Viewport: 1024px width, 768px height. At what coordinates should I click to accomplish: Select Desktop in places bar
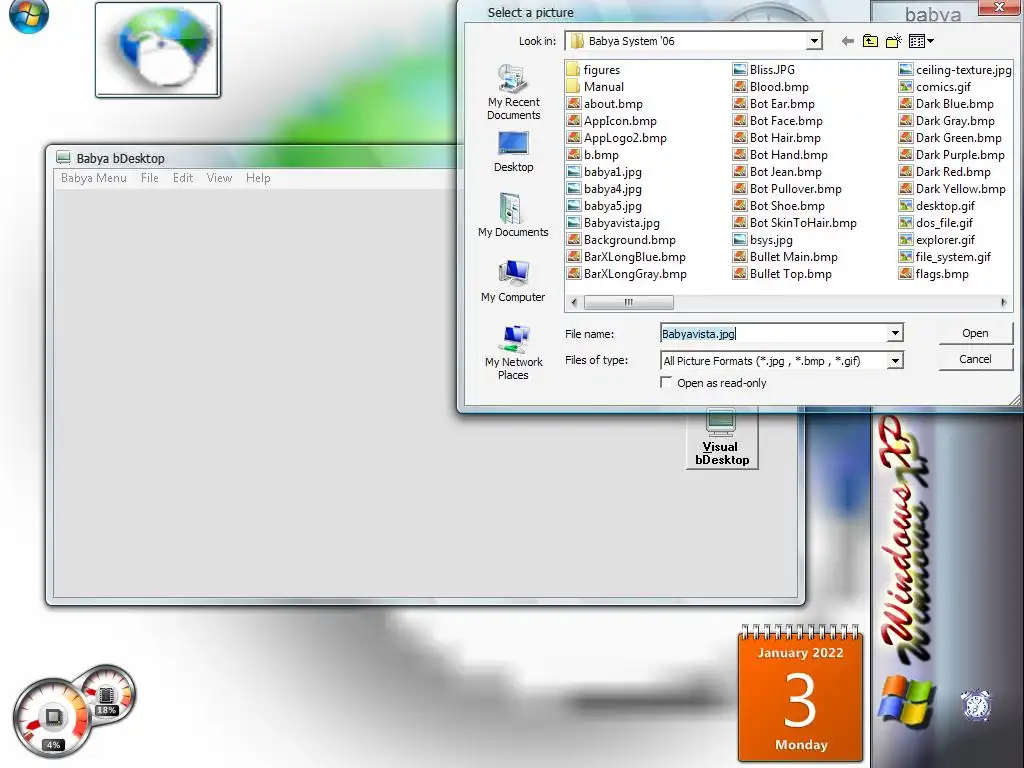click(513, 152)
